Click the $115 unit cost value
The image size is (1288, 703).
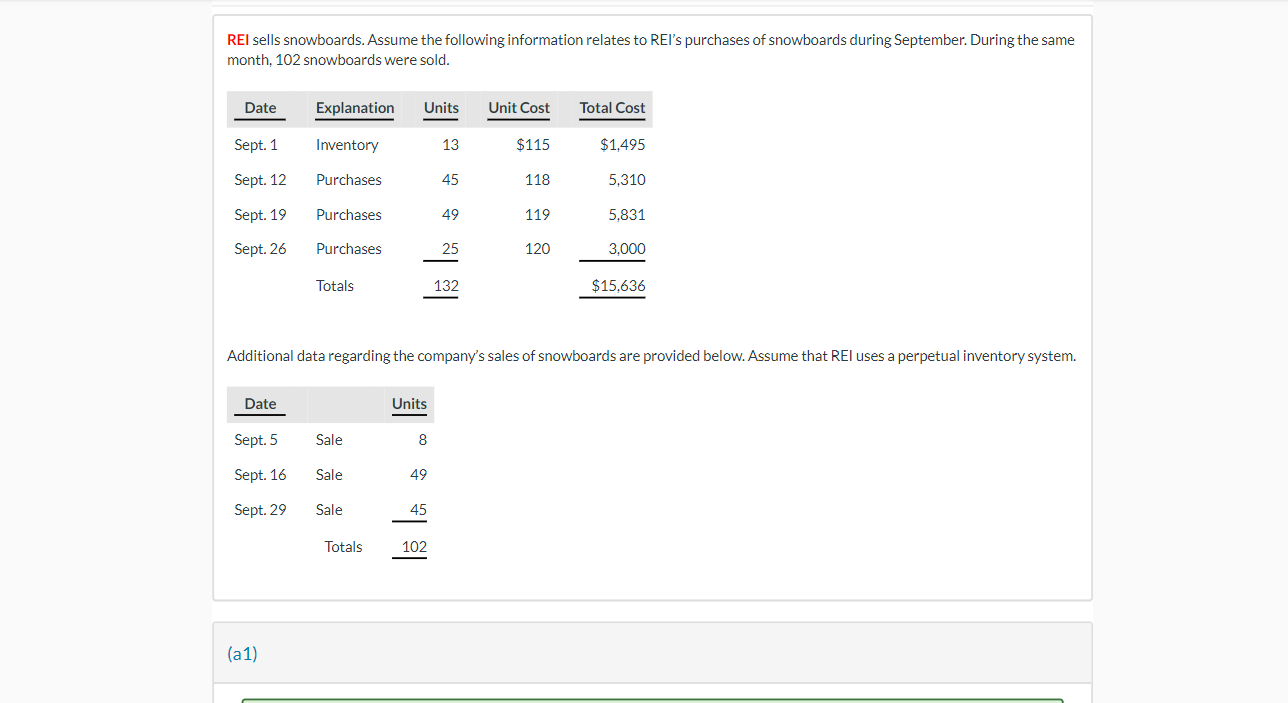tap(533, 145)
